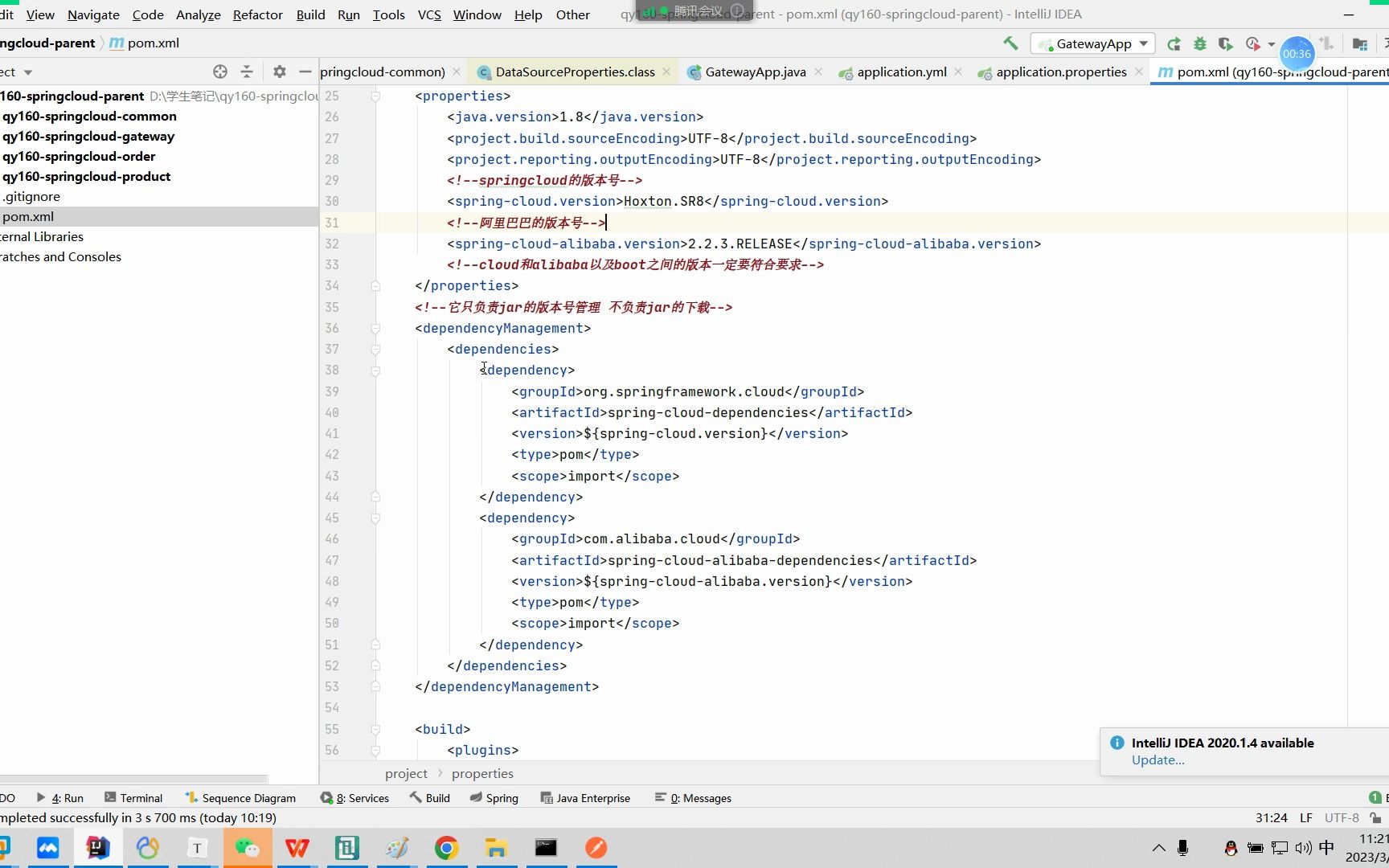
Task: Switch to the GatewayApp.java tab
Action: click(755, 72)
